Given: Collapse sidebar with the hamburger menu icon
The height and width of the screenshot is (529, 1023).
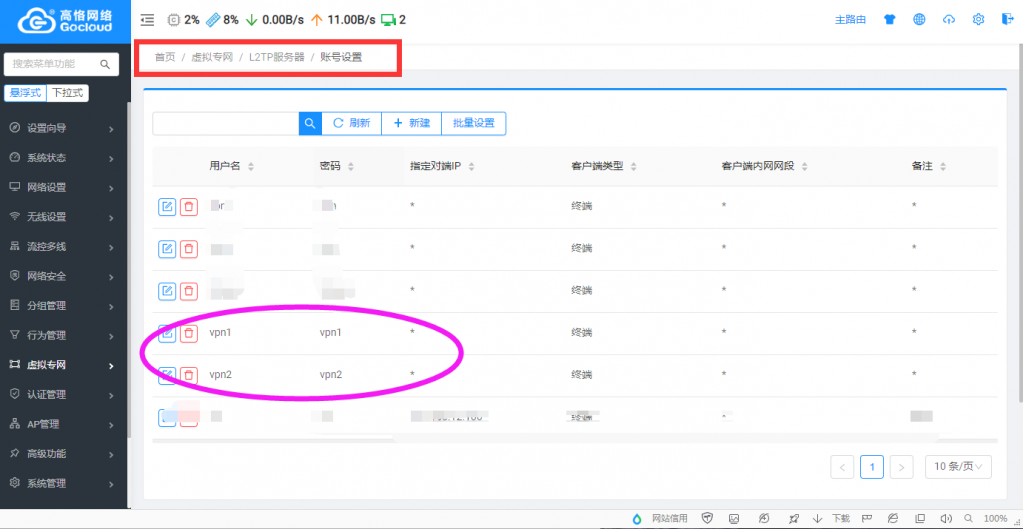Looking at the screenshot, I should (147, 20).
